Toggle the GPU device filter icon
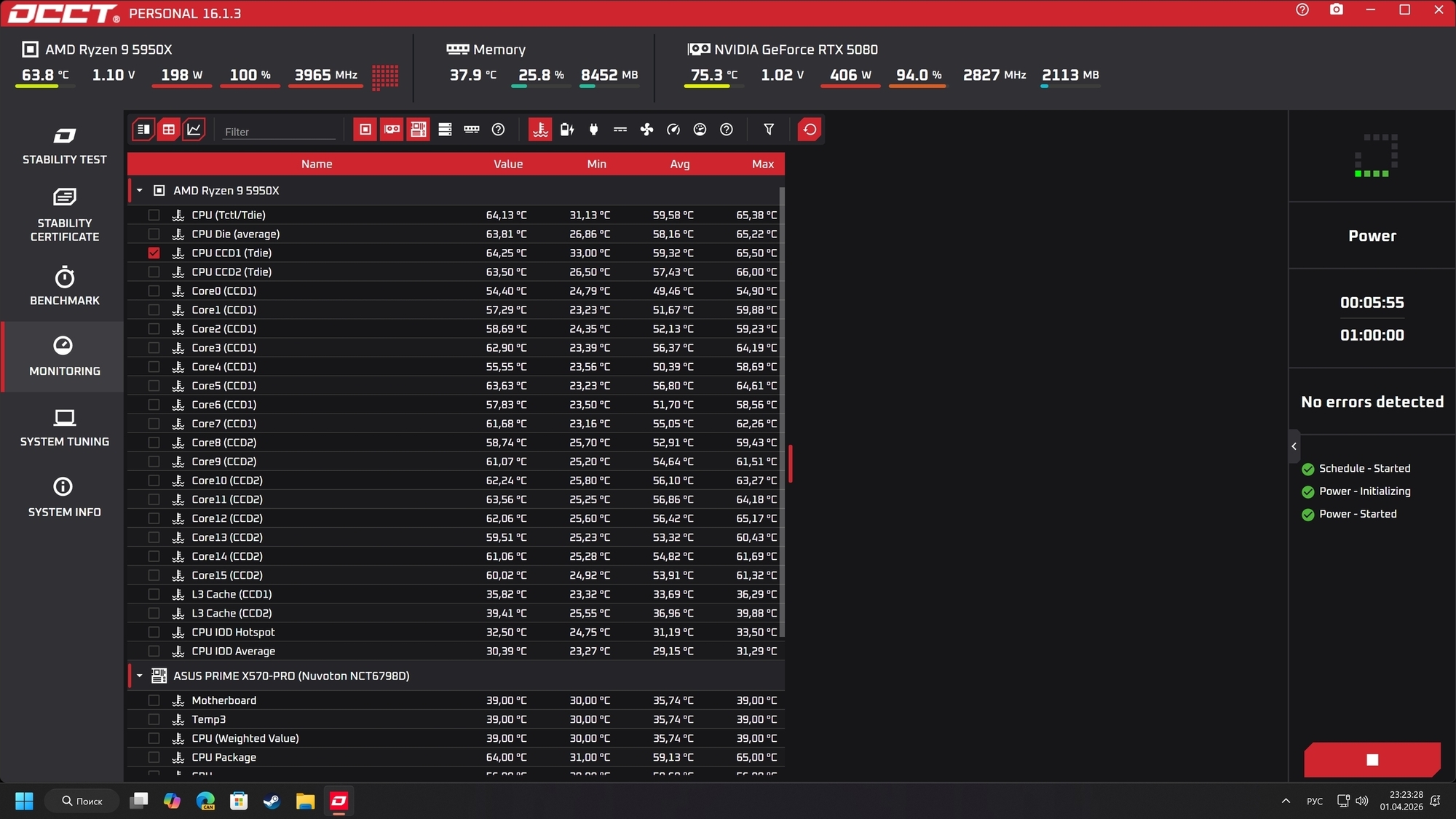Screen dimensions: 1456x819 [392, 130]
